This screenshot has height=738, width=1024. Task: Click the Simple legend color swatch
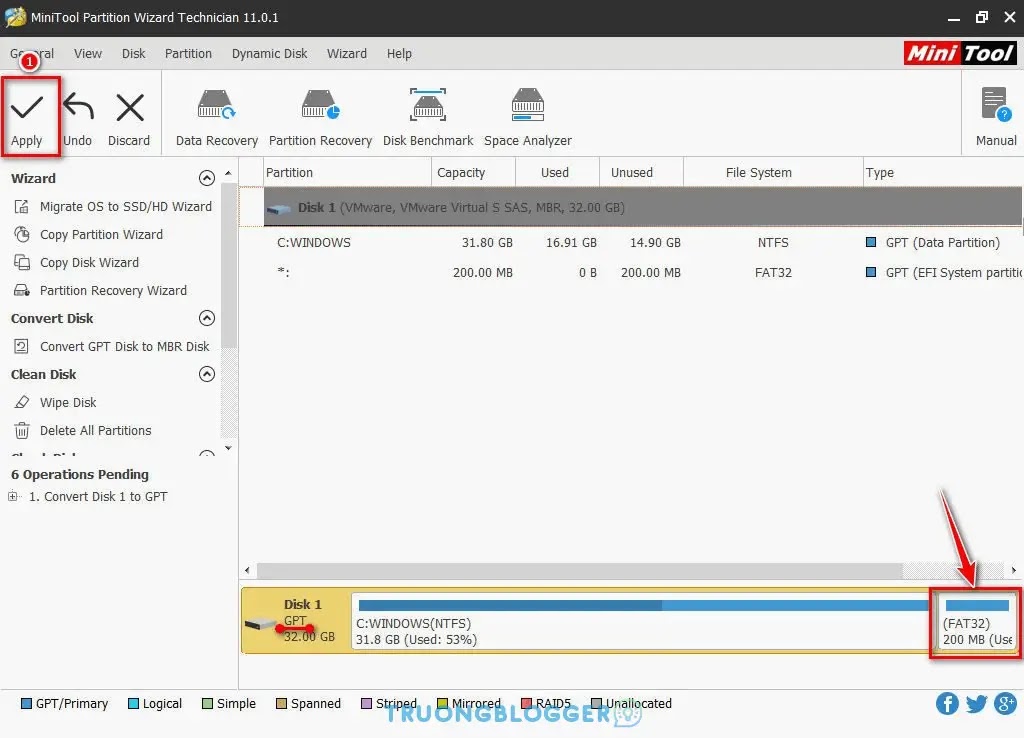click(207, 703)
